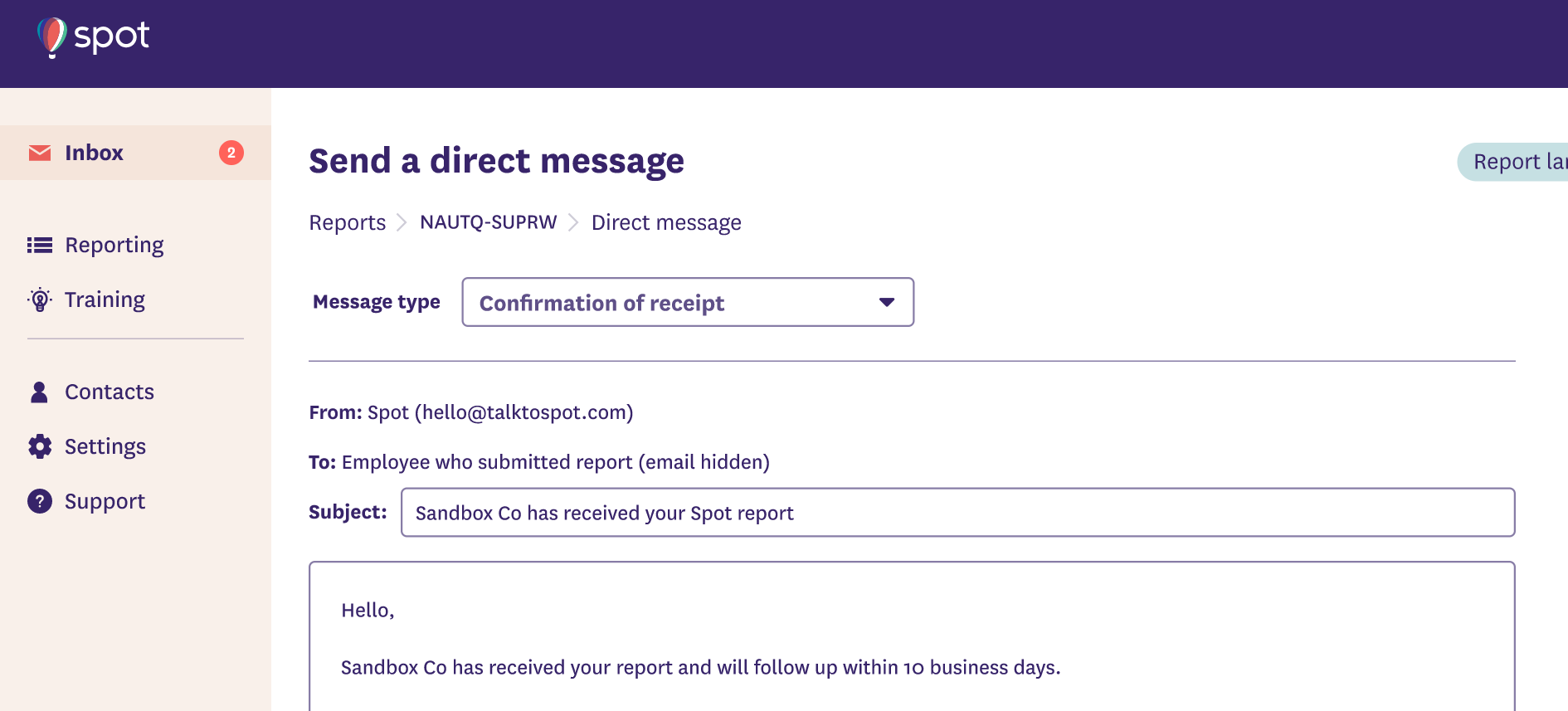The image size is (1568, 711).
Task: Click the Training lightbulb icon
Action: 40,299
